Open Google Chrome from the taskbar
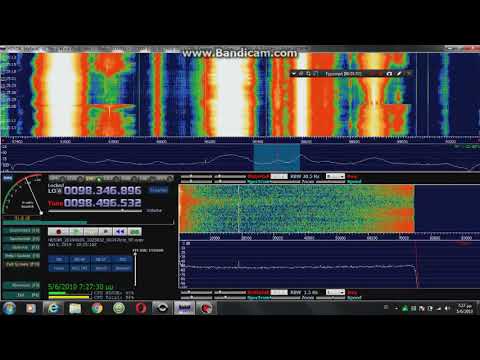The height and width of the screenshot is (360, 480). coord(97,308)
